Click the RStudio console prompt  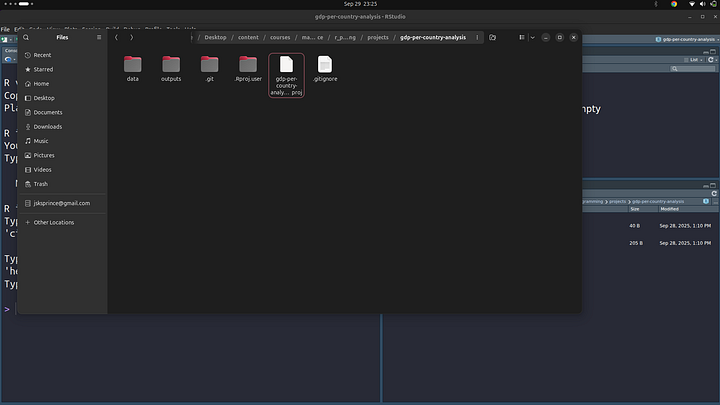tap(7, 309)
